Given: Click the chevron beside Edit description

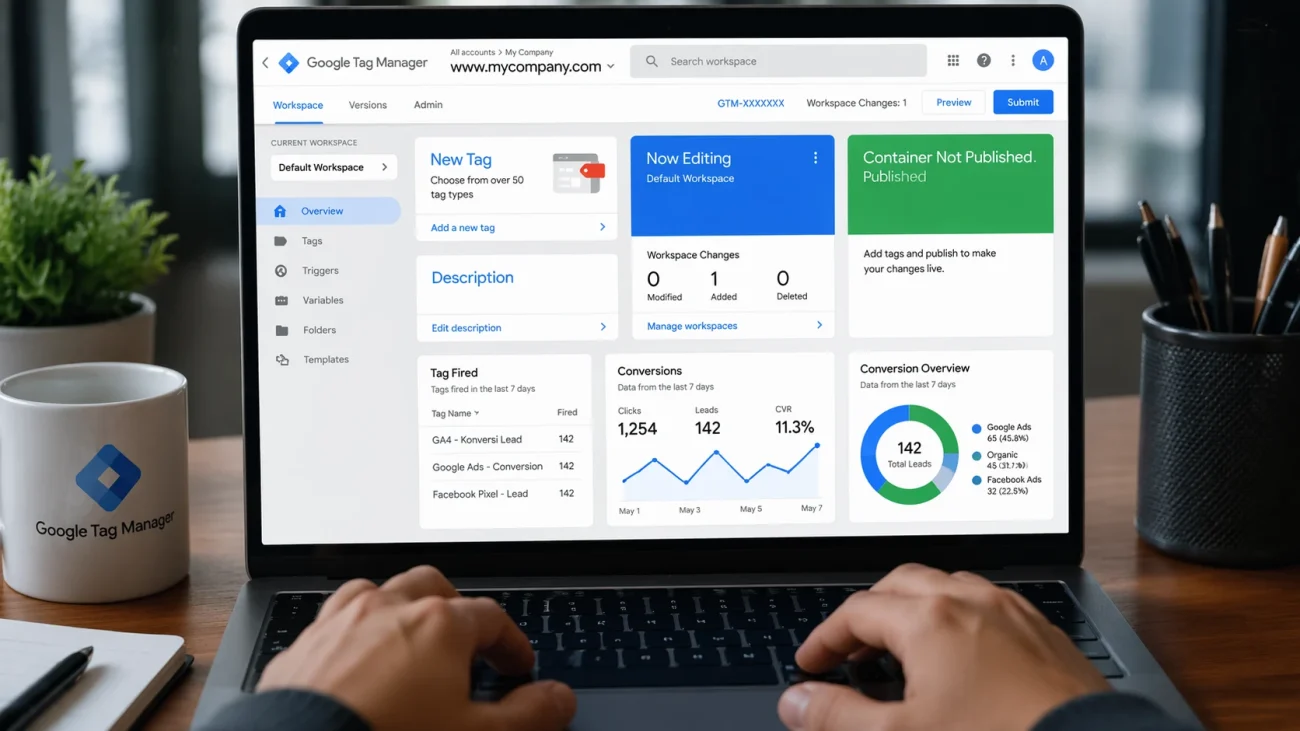Looking at the screenshot, I should point(603,327).
